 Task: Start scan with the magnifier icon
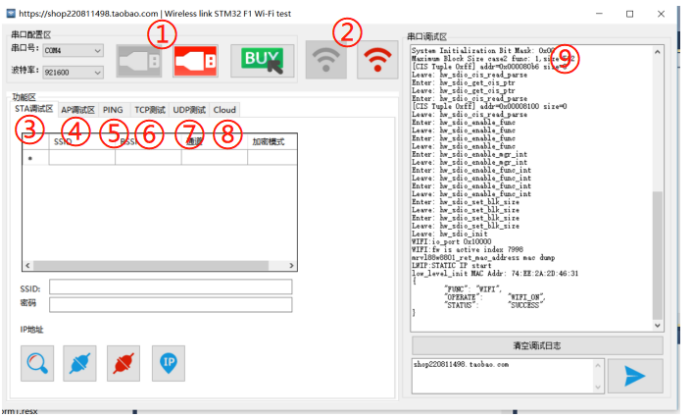click(x=37, y=363)
